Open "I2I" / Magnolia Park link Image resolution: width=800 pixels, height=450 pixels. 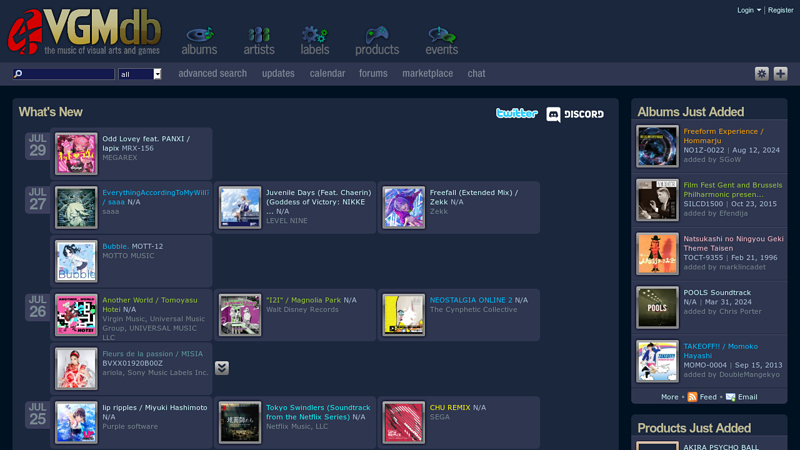pyautogui.click(x=303, y=300)
